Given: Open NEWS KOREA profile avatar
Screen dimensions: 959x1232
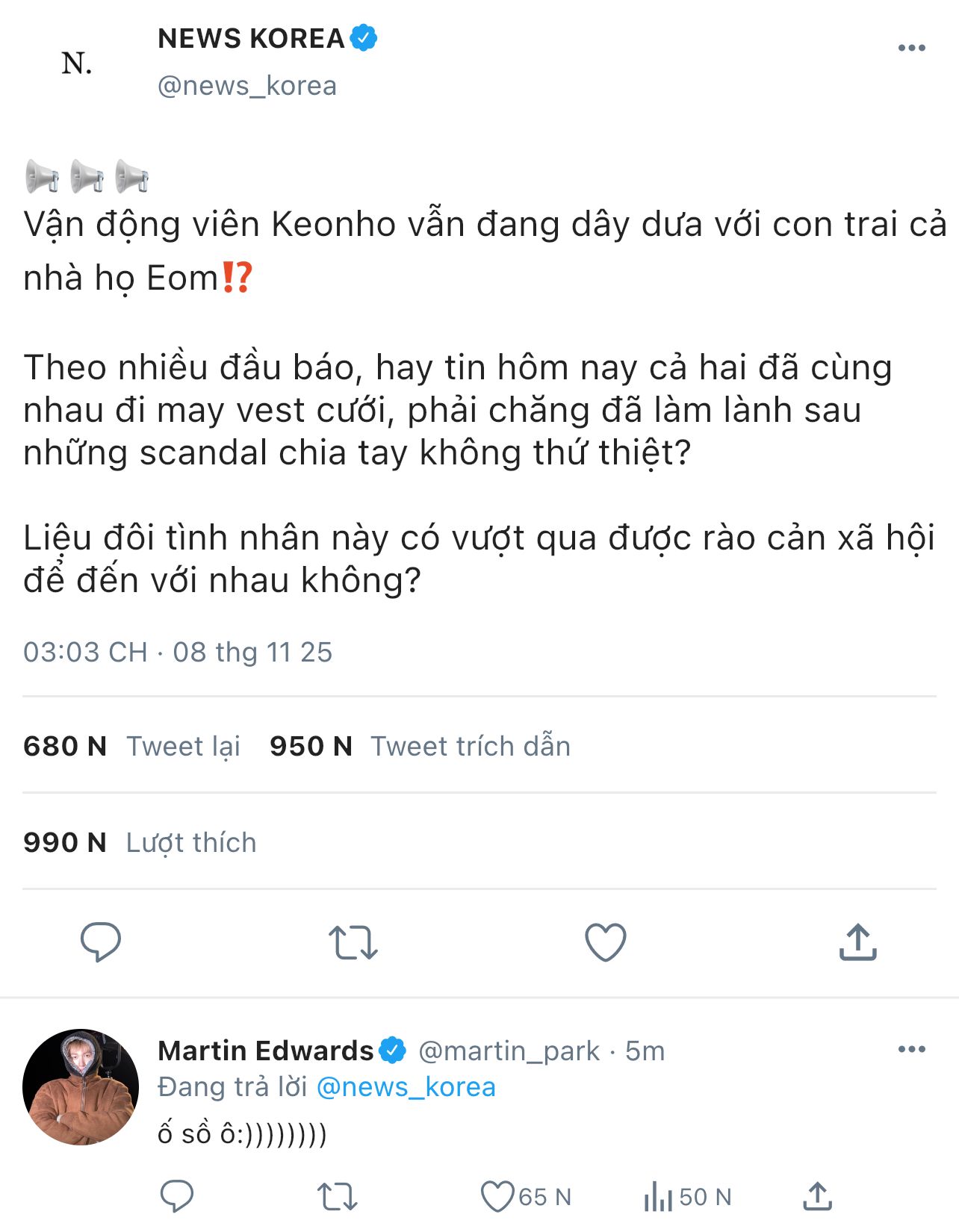Looking at the screenshot, I should tap(77, 63).
